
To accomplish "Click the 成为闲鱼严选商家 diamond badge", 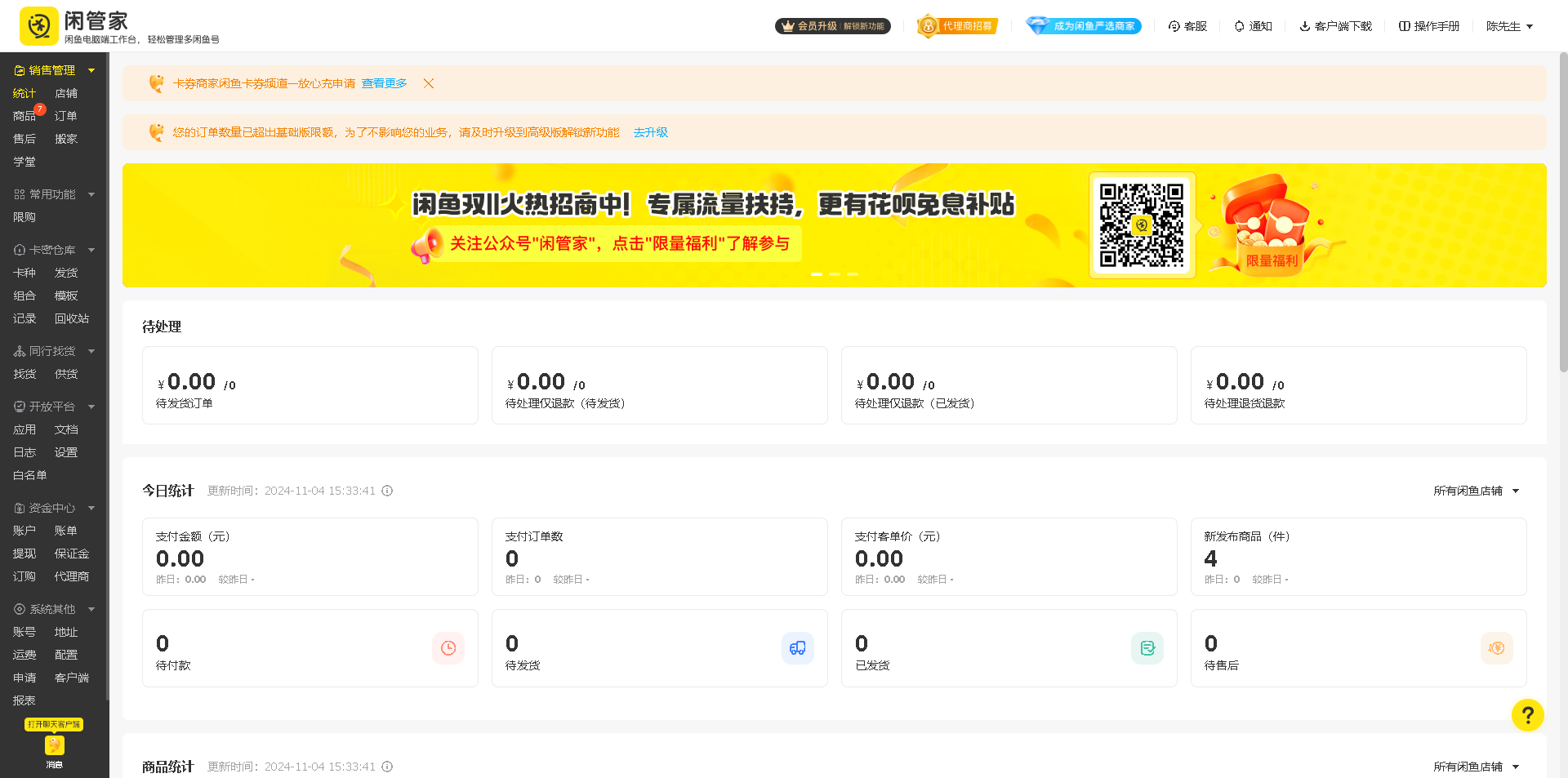I will point(1084,26).
